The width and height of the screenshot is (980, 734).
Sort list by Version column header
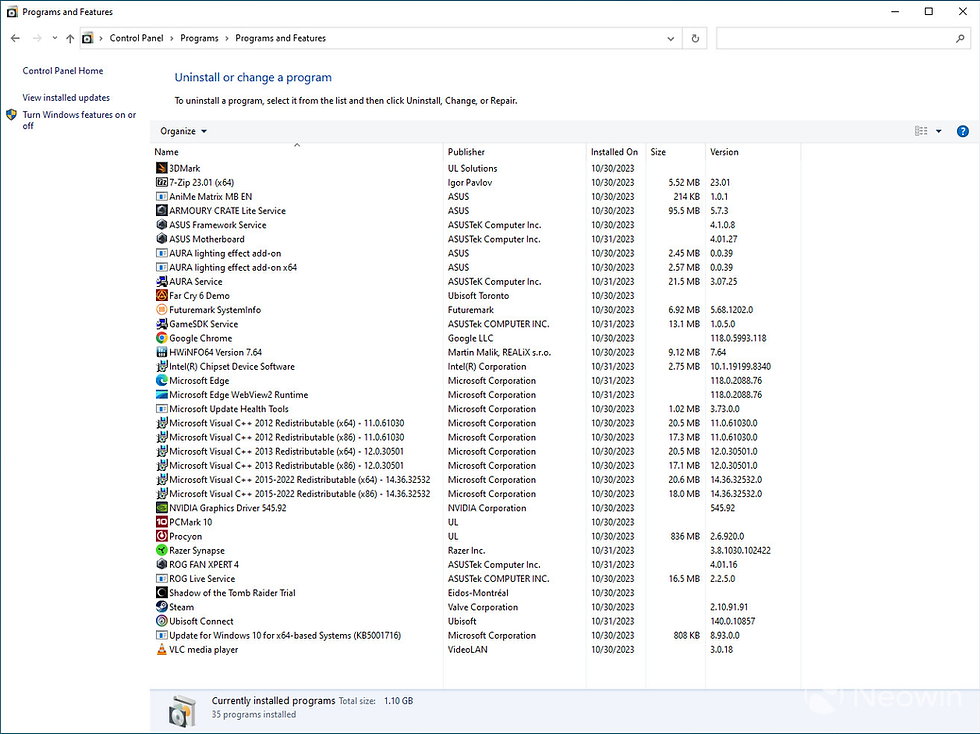(724, 152)
